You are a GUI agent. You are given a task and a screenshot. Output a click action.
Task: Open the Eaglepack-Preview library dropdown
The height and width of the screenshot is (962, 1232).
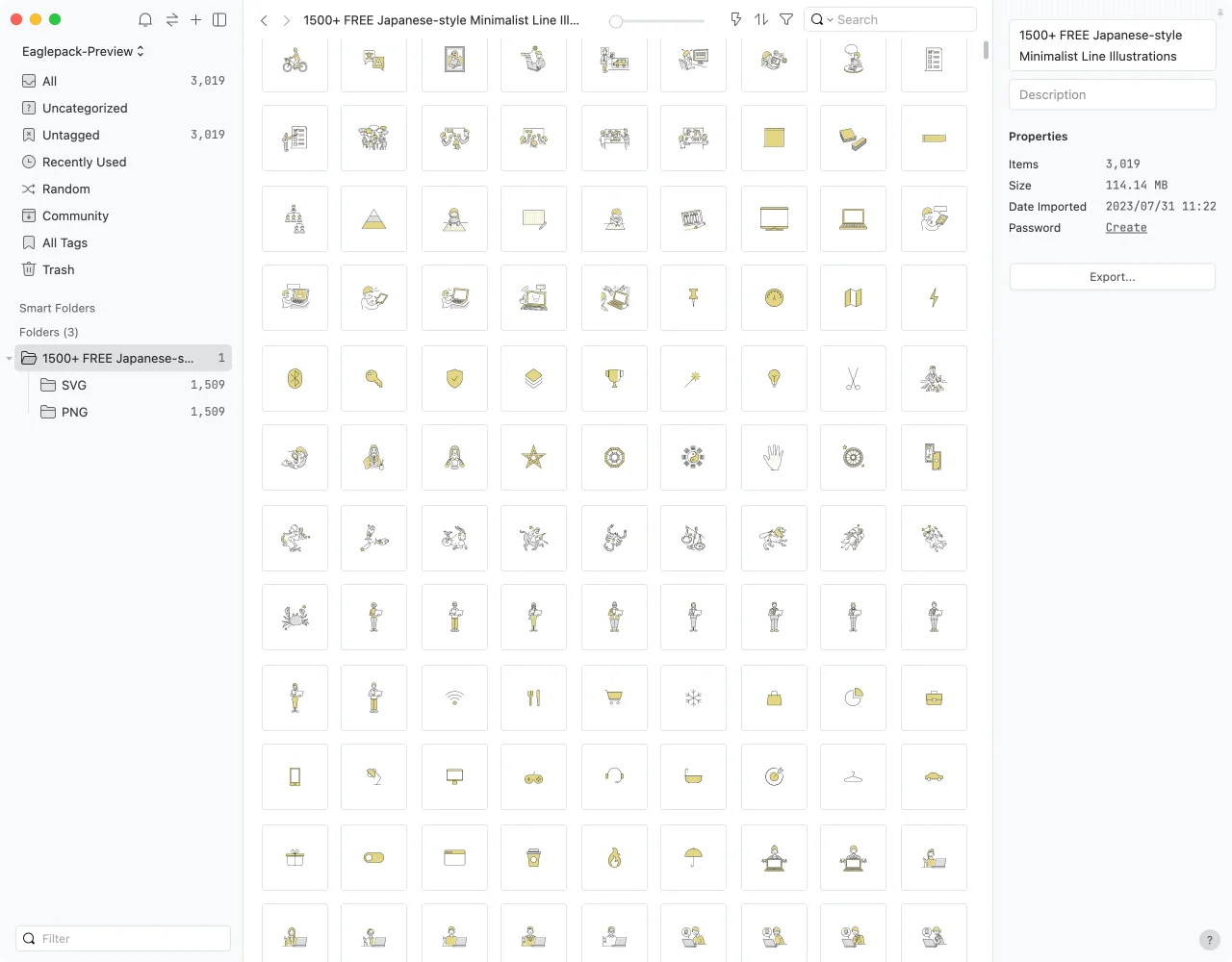[x=83, y=51]
